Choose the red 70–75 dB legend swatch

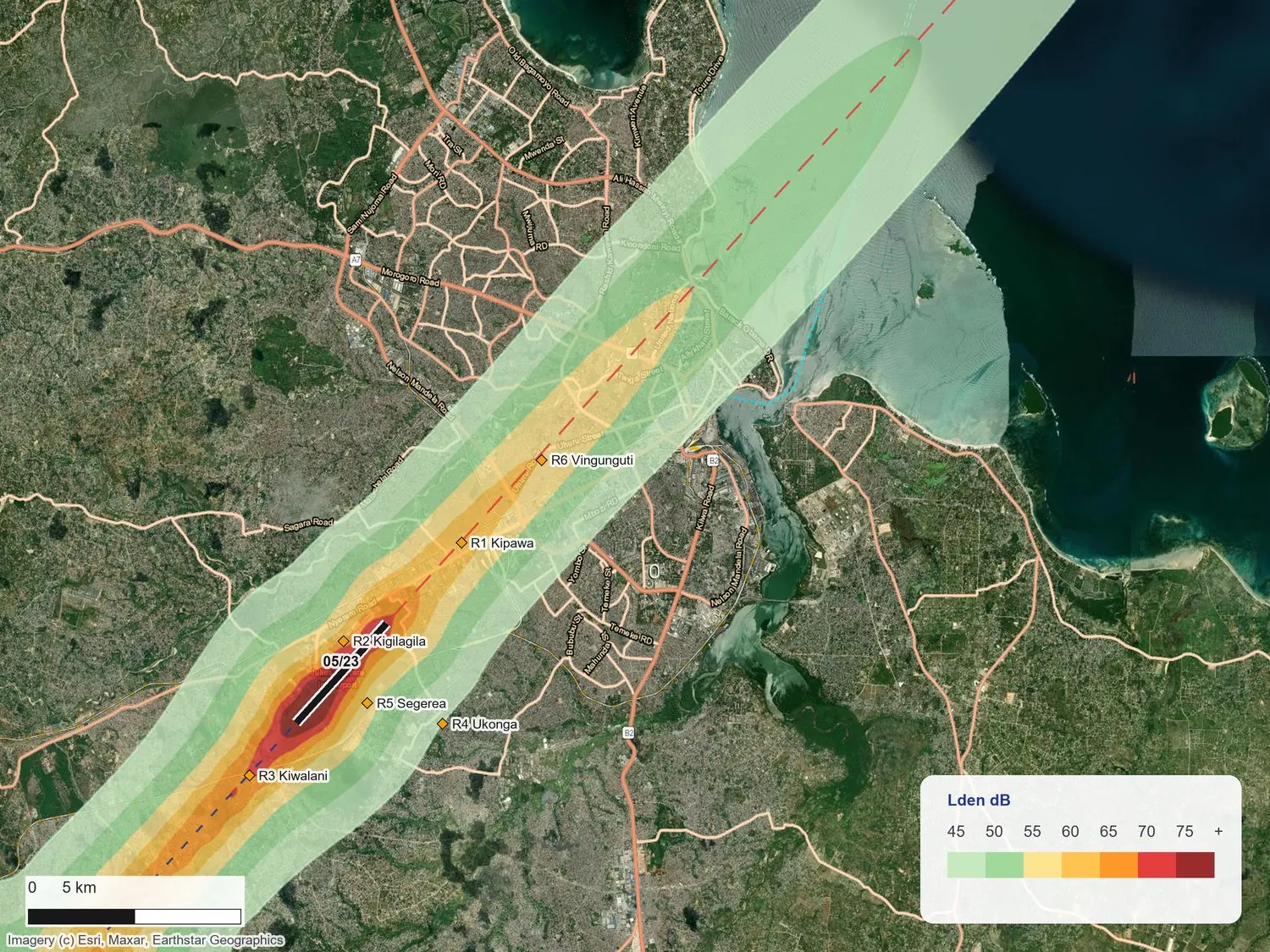pyautogui.click(x=1157, y=865)
